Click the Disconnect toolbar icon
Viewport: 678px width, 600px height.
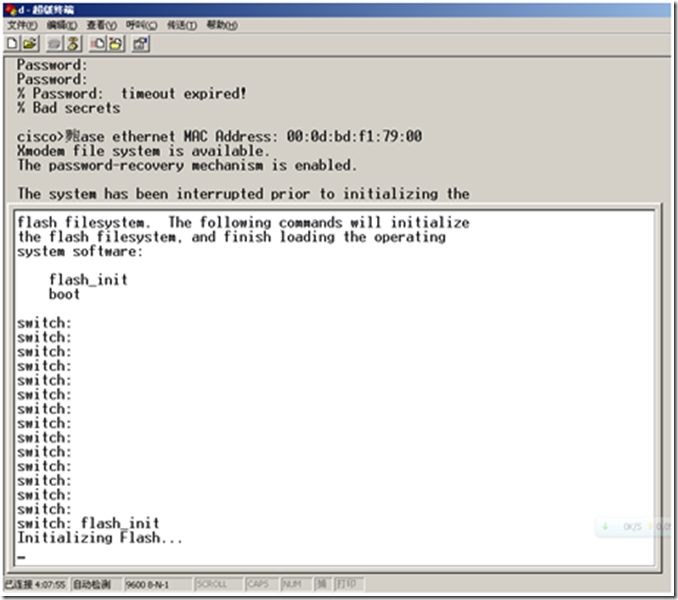(x=74, y=44)
